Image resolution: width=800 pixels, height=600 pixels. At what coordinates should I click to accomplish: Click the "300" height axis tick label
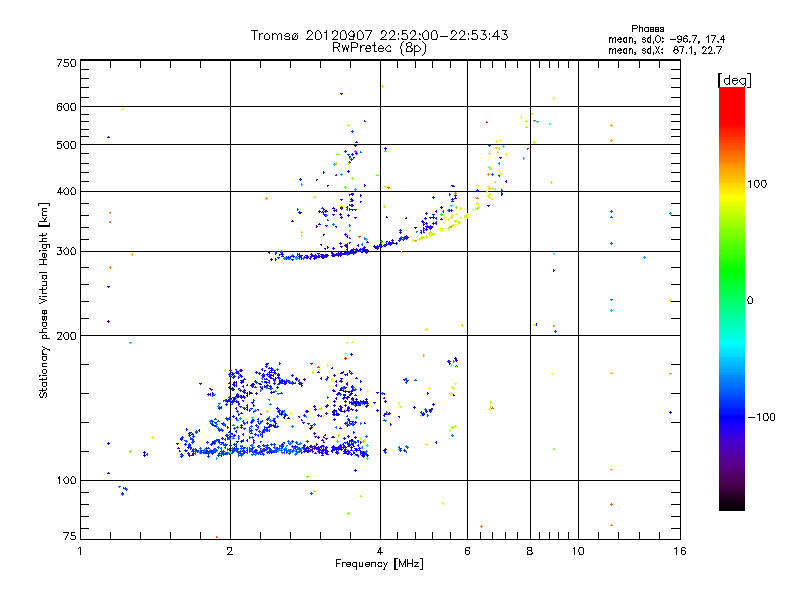click(x=66, y=251)
